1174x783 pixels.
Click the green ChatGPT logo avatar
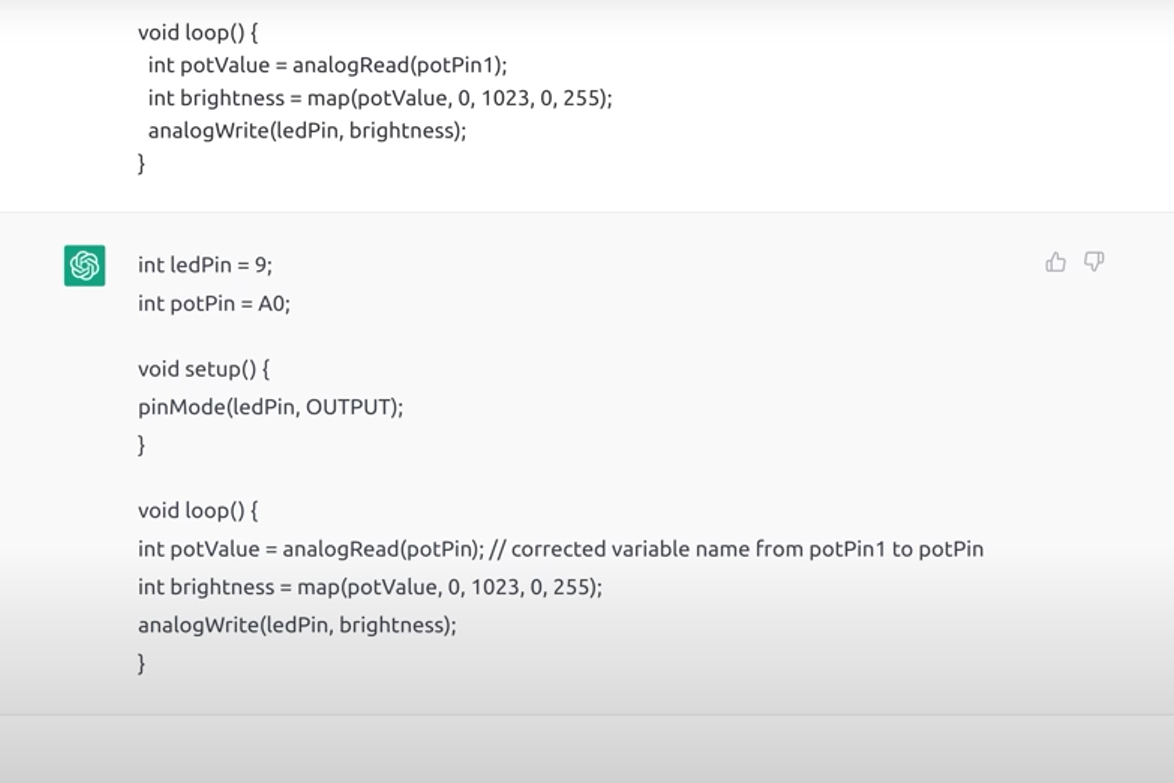(85, 266)
